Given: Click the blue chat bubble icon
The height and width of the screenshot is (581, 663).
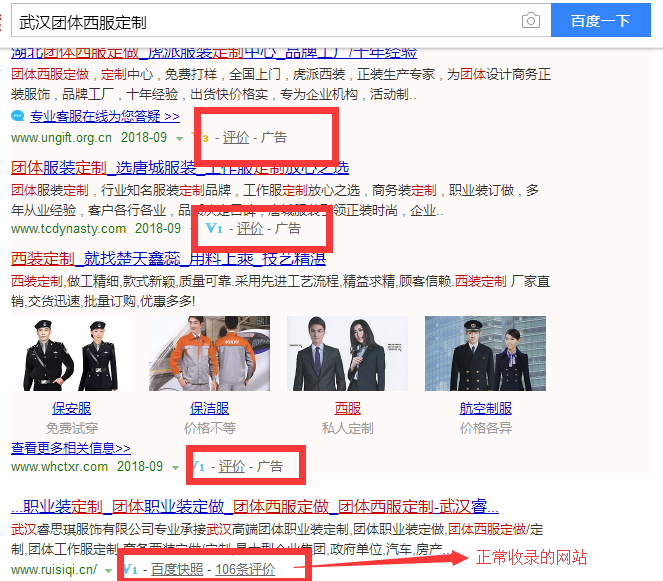Looking at the screenshot, I should [18, 115].
